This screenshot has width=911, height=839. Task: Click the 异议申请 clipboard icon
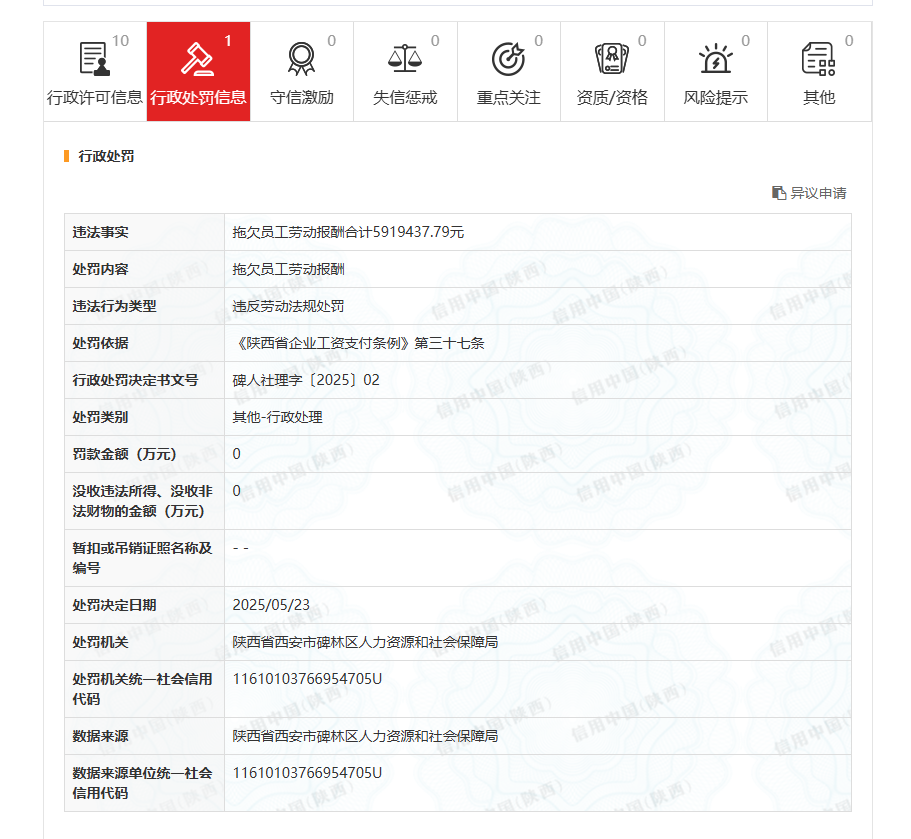click(x=779, y=193)
